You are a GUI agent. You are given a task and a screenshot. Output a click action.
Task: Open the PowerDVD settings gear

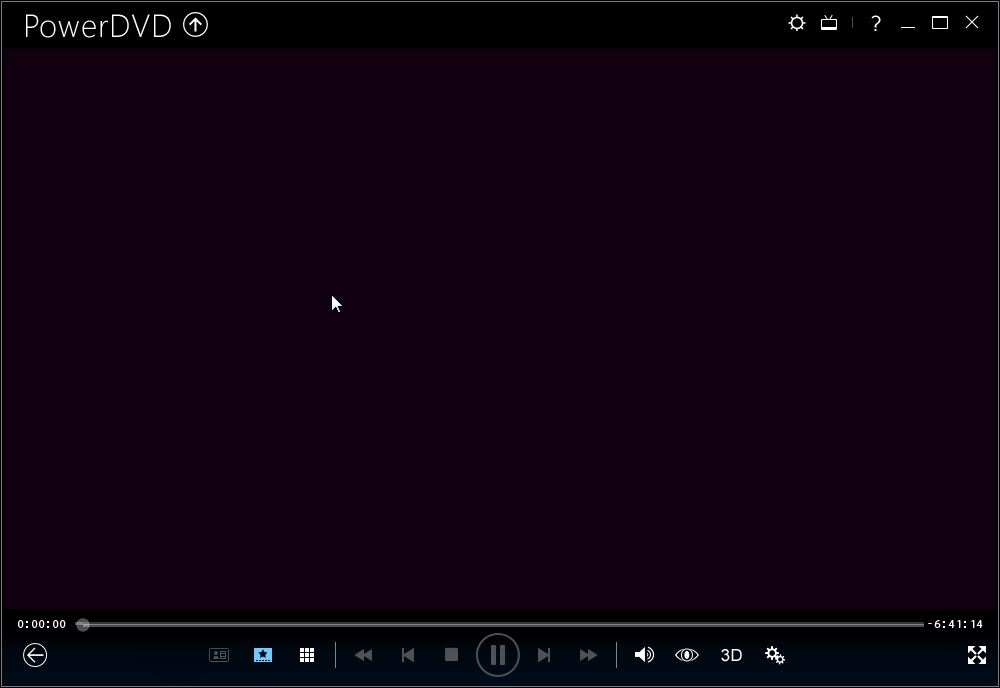pos(797,23)
